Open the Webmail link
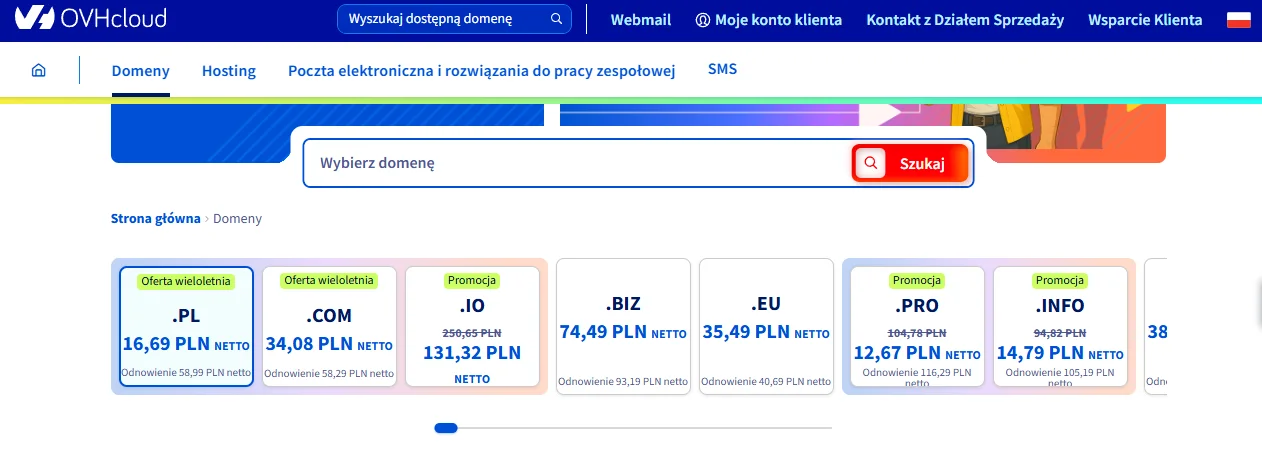 coord(641,19)
